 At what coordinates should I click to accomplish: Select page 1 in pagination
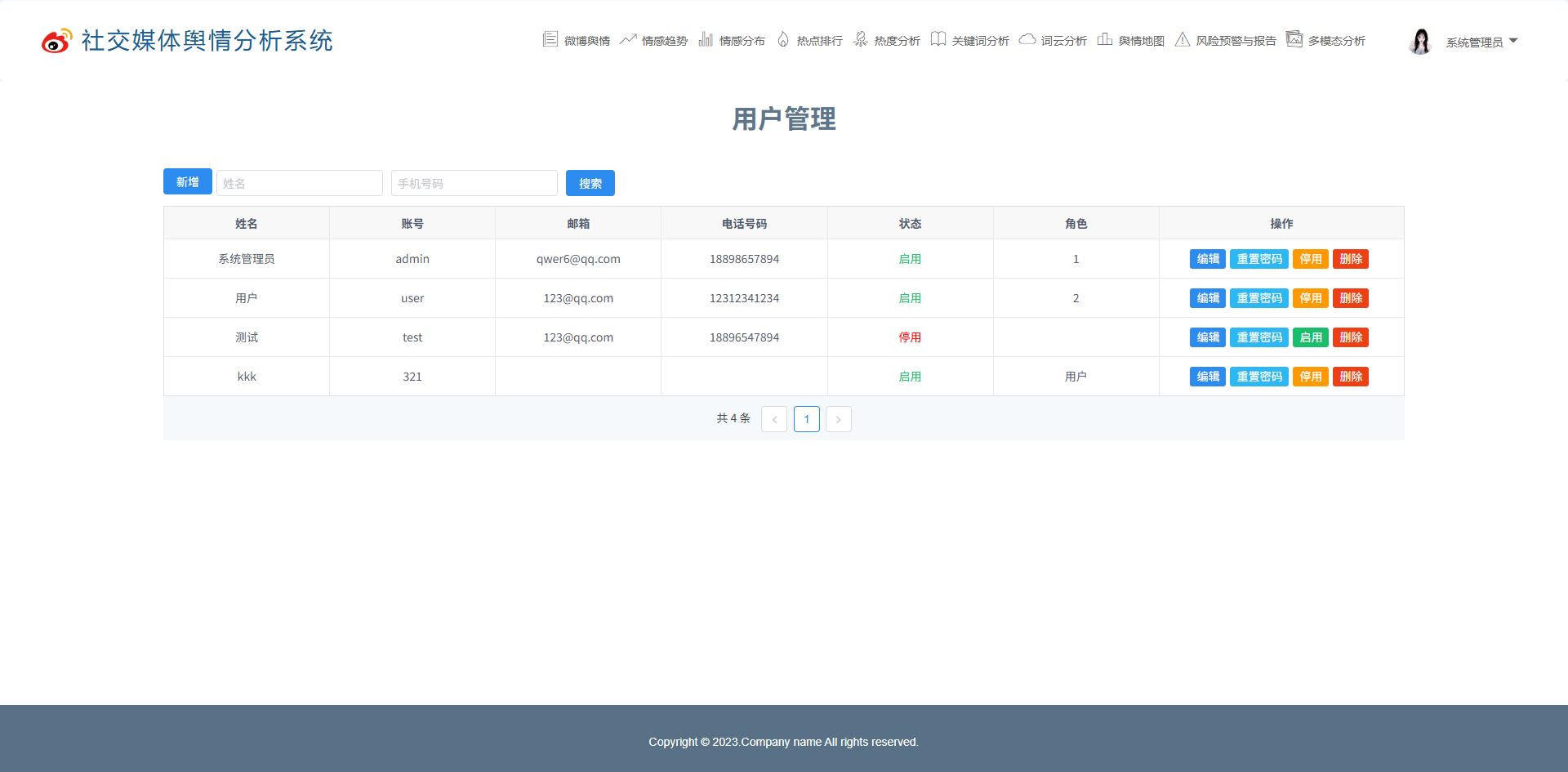point(807,419)
